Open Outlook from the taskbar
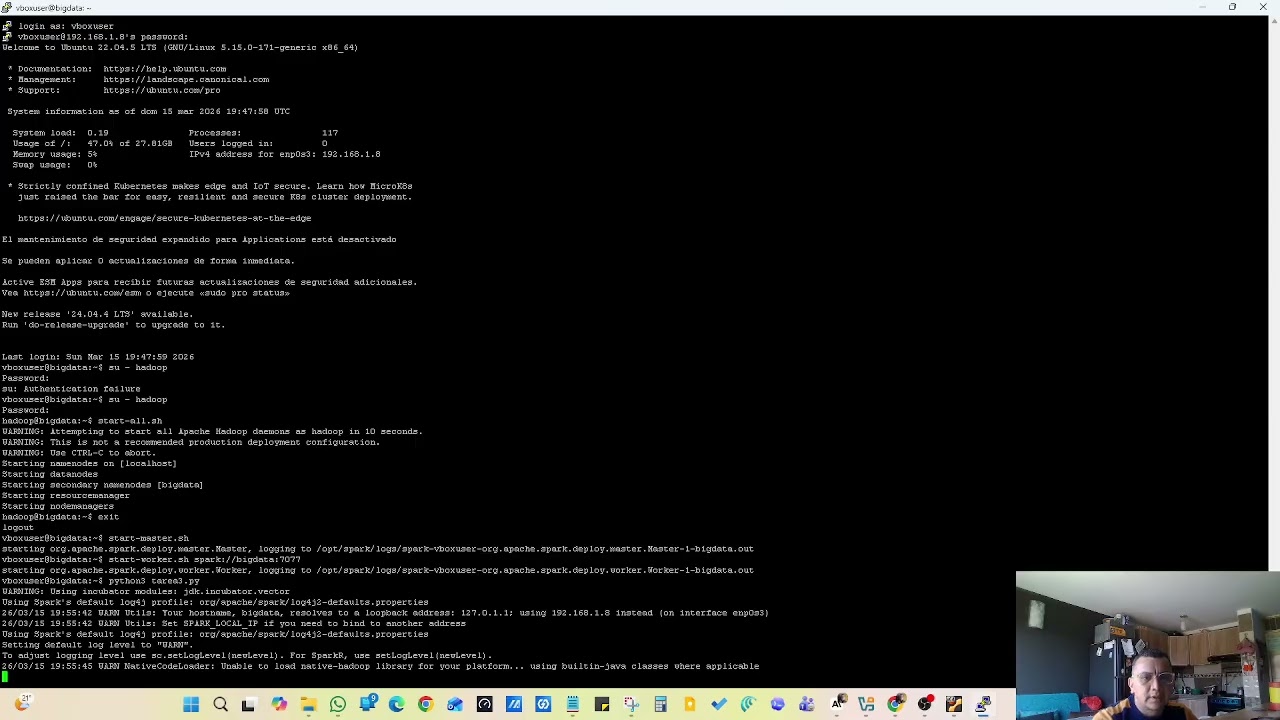Screen dimensions: 1280x720 pos(455,705)
